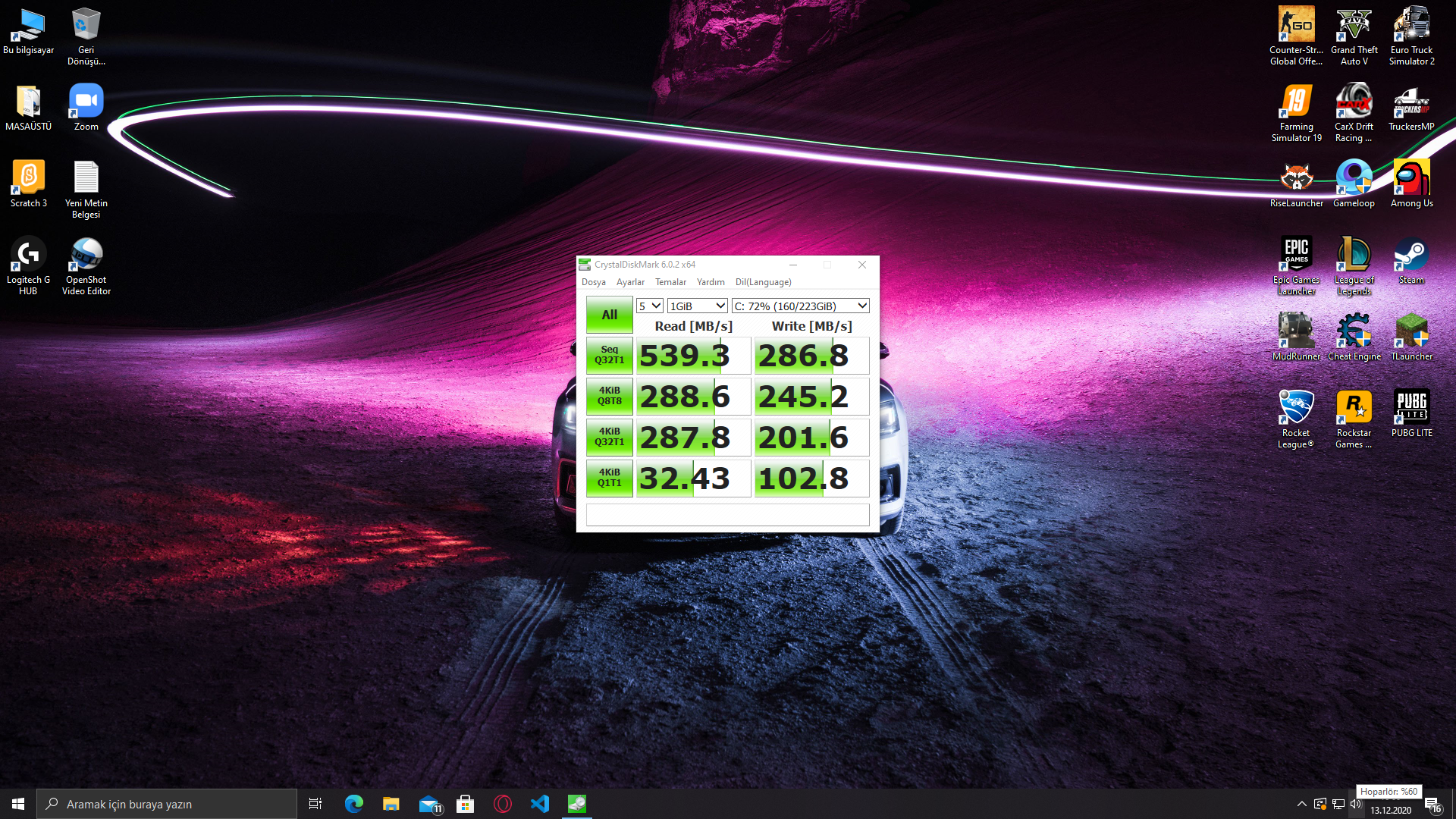Click the taskbar search box
Image resolution: width=1456 pixels, height=819 pixels.
167,804
